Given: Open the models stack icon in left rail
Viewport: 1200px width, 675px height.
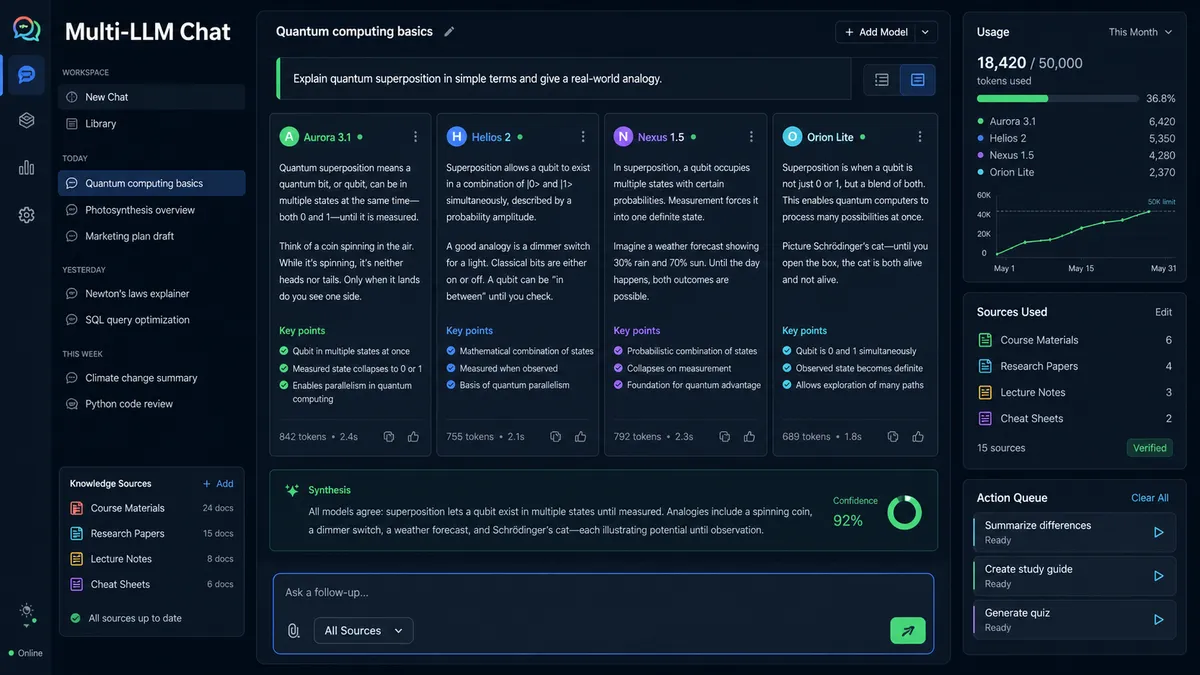Looking at the screenshot, I should 26,120.
